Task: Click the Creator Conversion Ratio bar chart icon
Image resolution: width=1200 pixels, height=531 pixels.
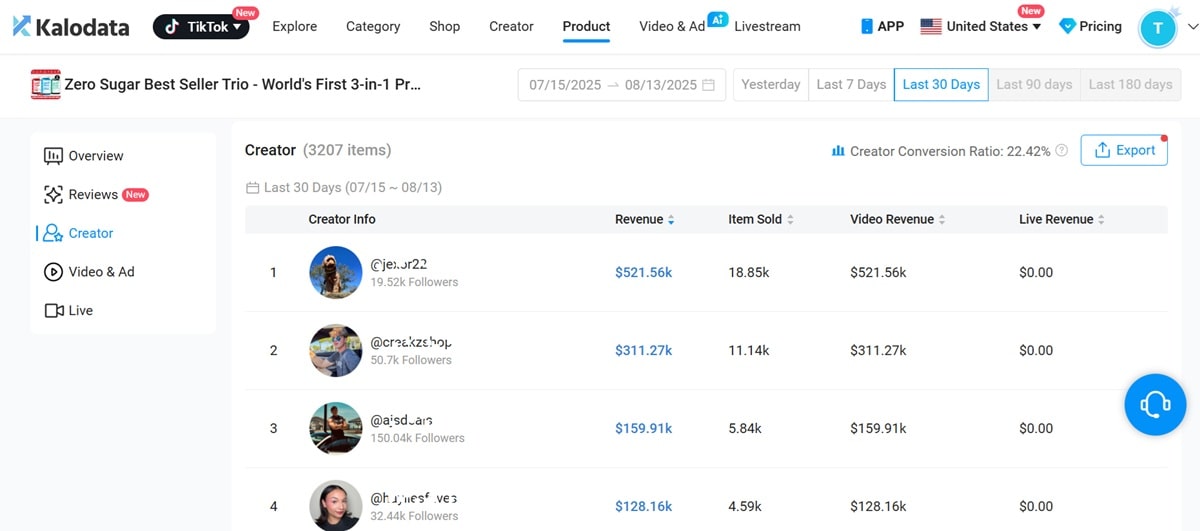Action: coord(838,151)
